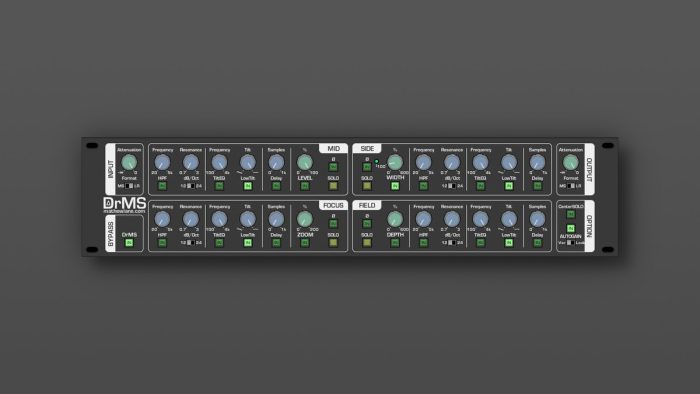Adjust the SIDE WIDTH knob
The height and width of the screenshot is (394, 700).
[395, 162]
